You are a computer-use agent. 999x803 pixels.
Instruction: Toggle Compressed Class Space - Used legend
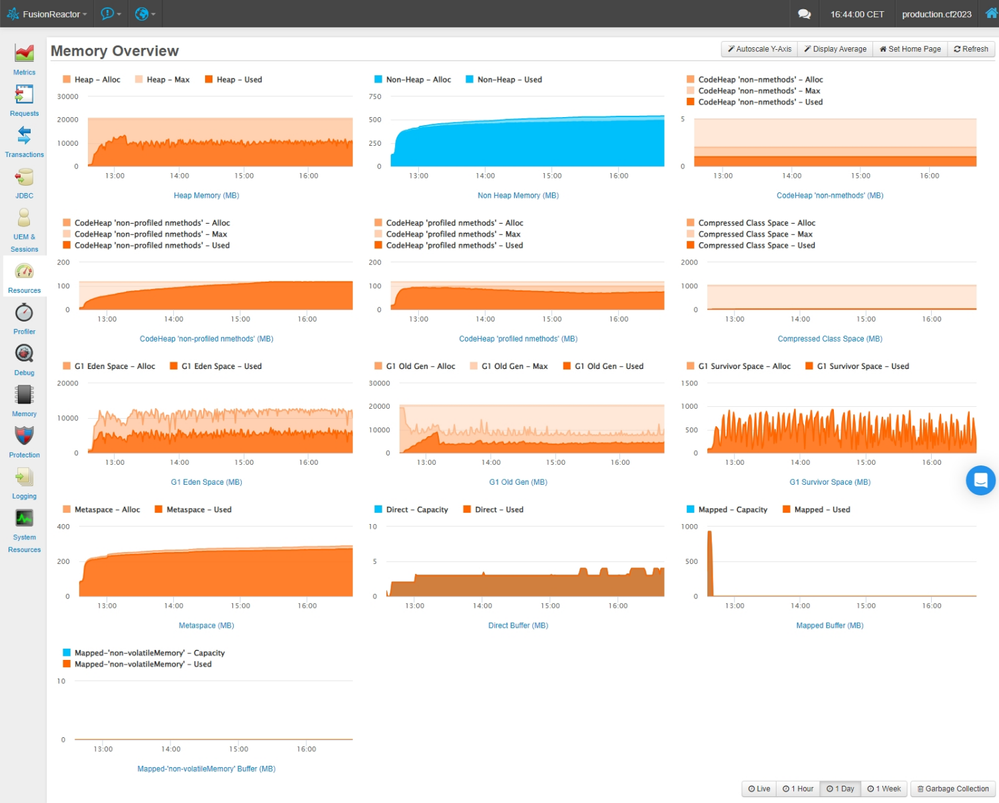click(x=751, y=245)
